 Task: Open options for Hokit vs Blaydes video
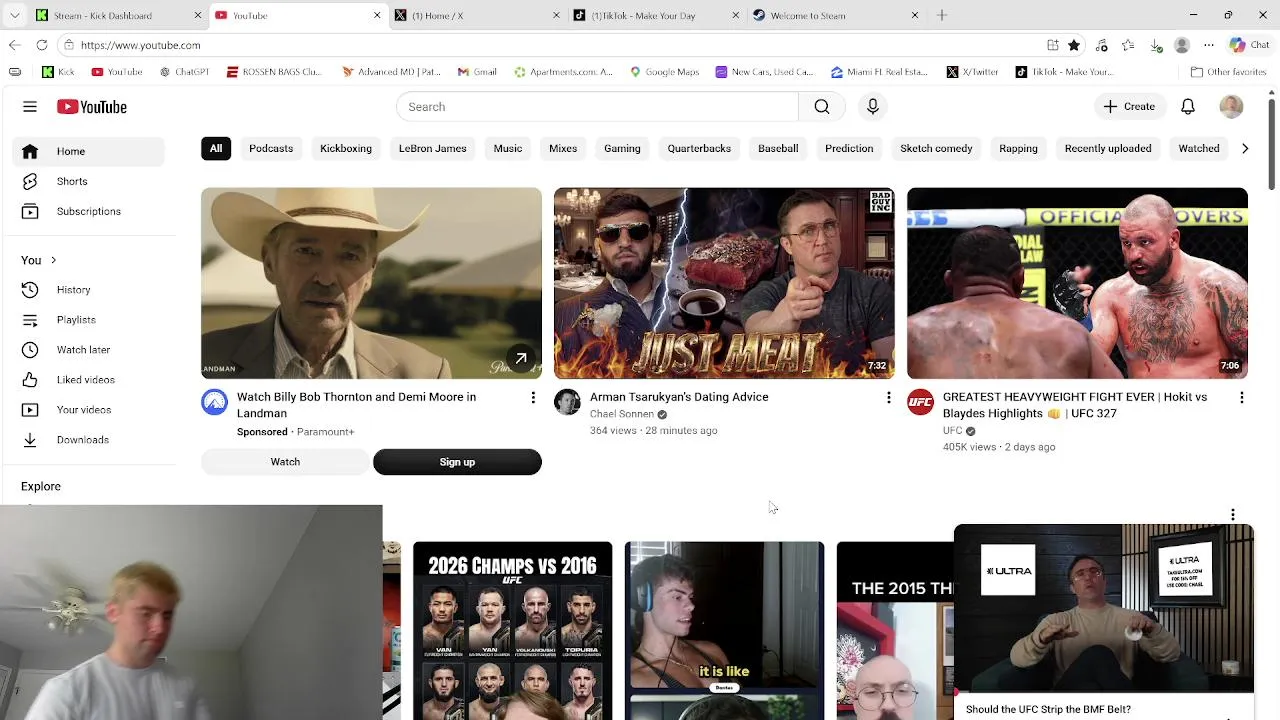point(1241,398)
